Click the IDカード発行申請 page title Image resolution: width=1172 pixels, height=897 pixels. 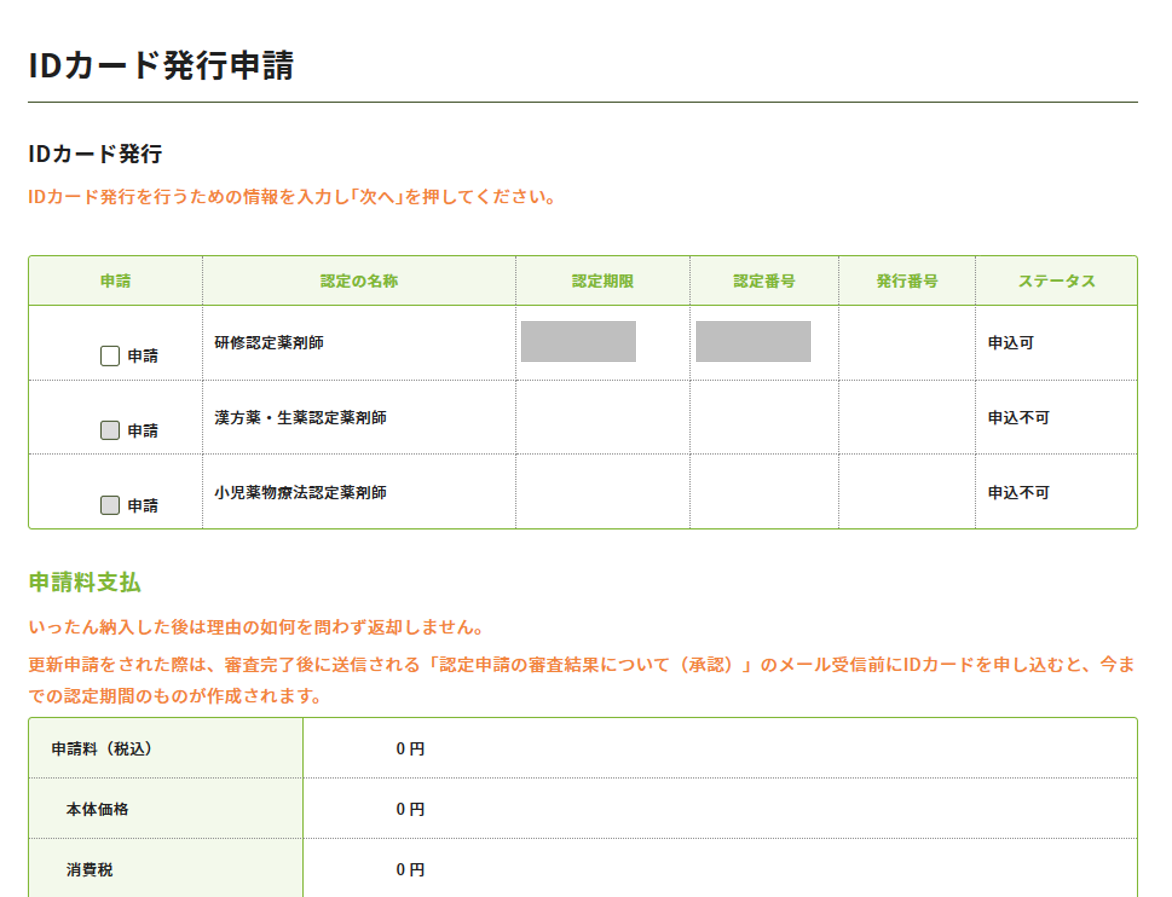161,66
